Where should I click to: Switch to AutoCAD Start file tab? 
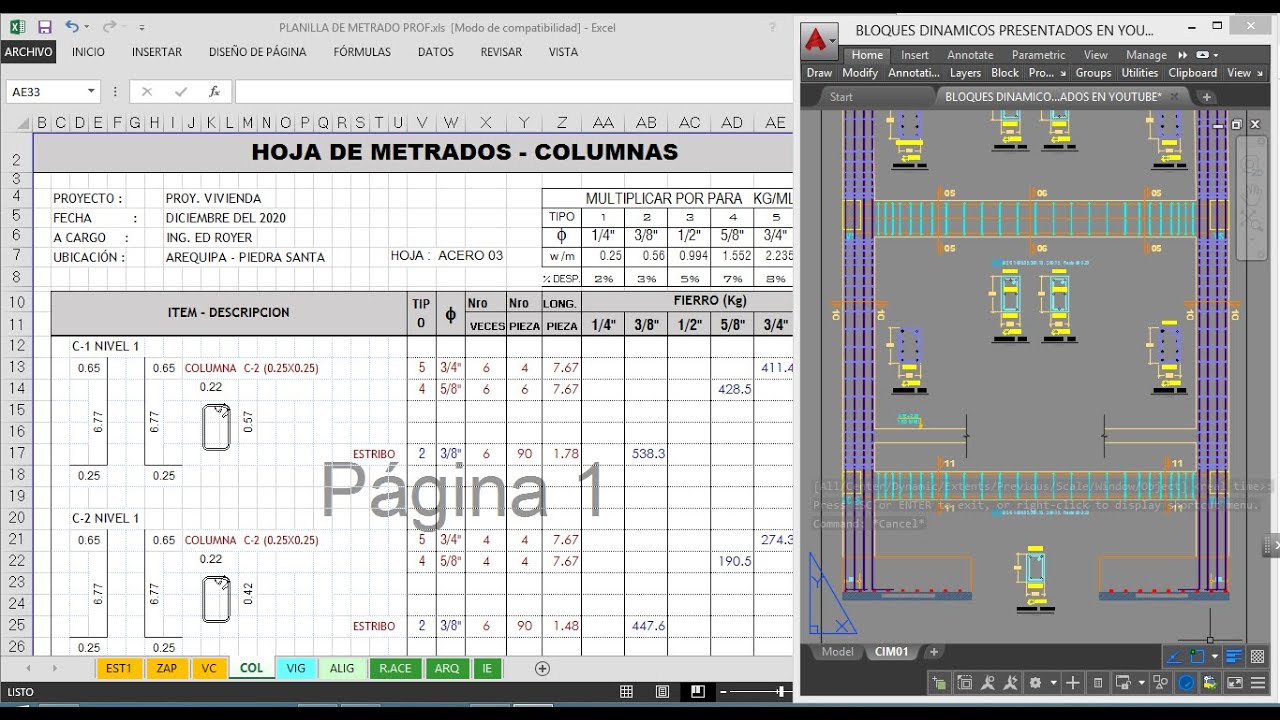tap(841, 97)
